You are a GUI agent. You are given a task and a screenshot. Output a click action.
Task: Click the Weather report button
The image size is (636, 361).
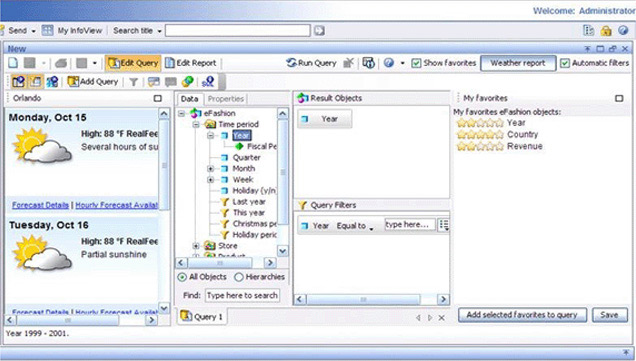point(518,63)
